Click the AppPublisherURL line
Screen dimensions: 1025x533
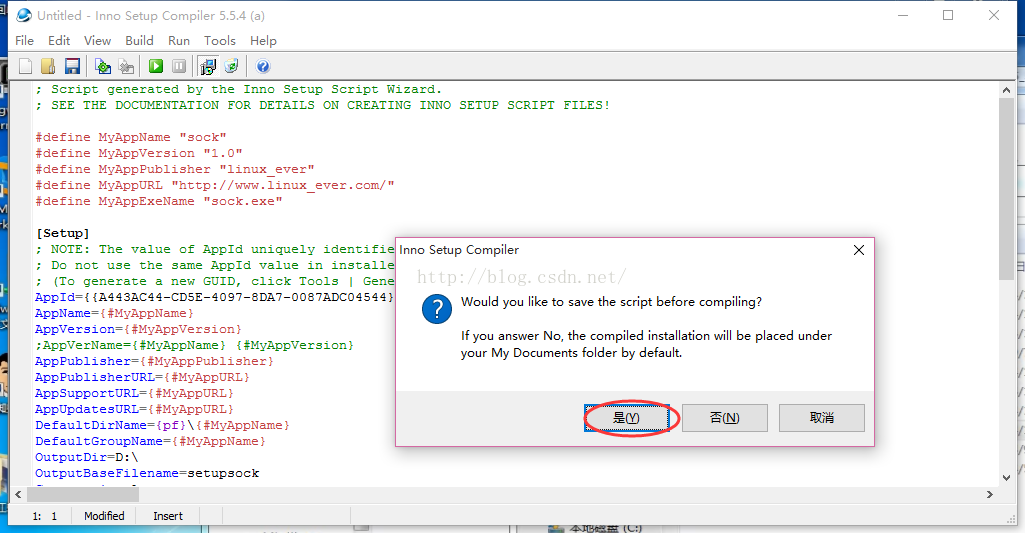tap(143, 377)
